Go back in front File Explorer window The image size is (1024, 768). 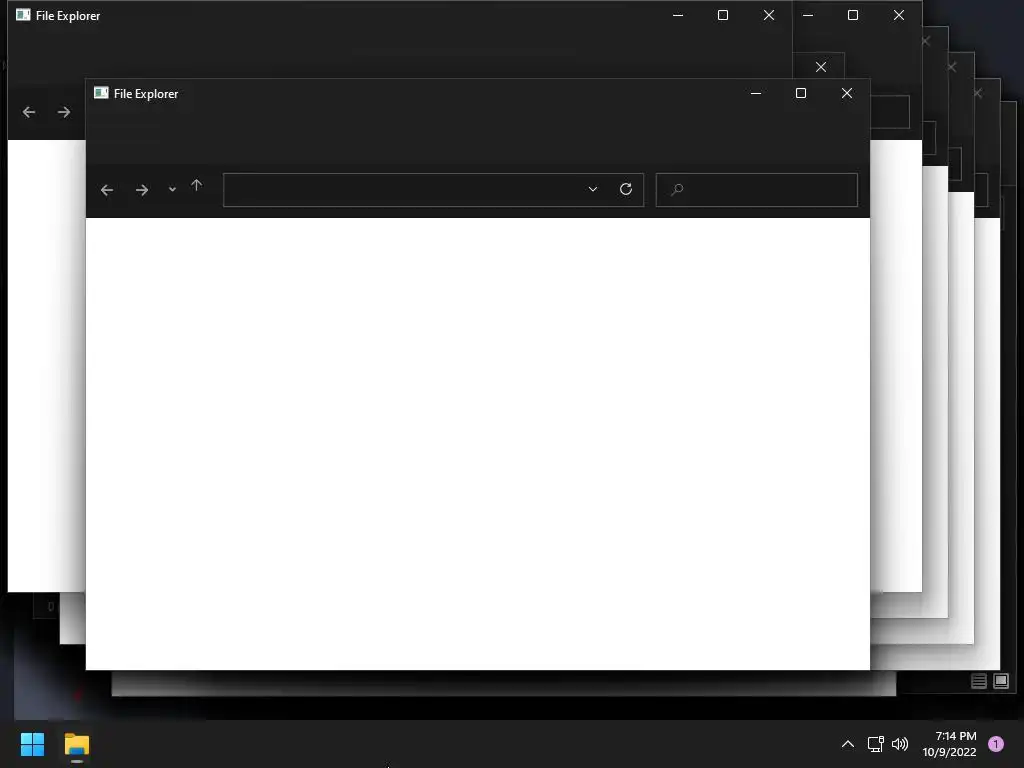(107, 190)
